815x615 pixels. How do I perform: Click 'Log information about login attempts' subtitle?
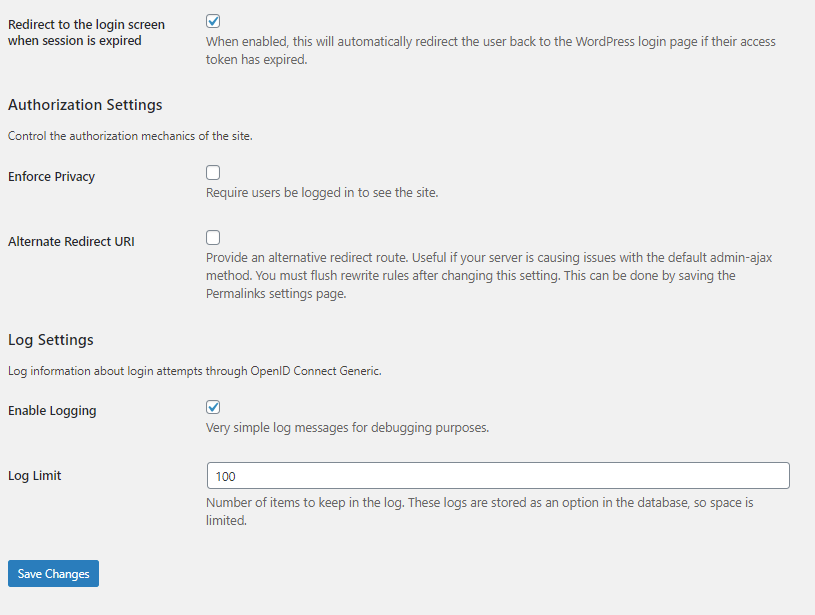[x=194, y=371]
